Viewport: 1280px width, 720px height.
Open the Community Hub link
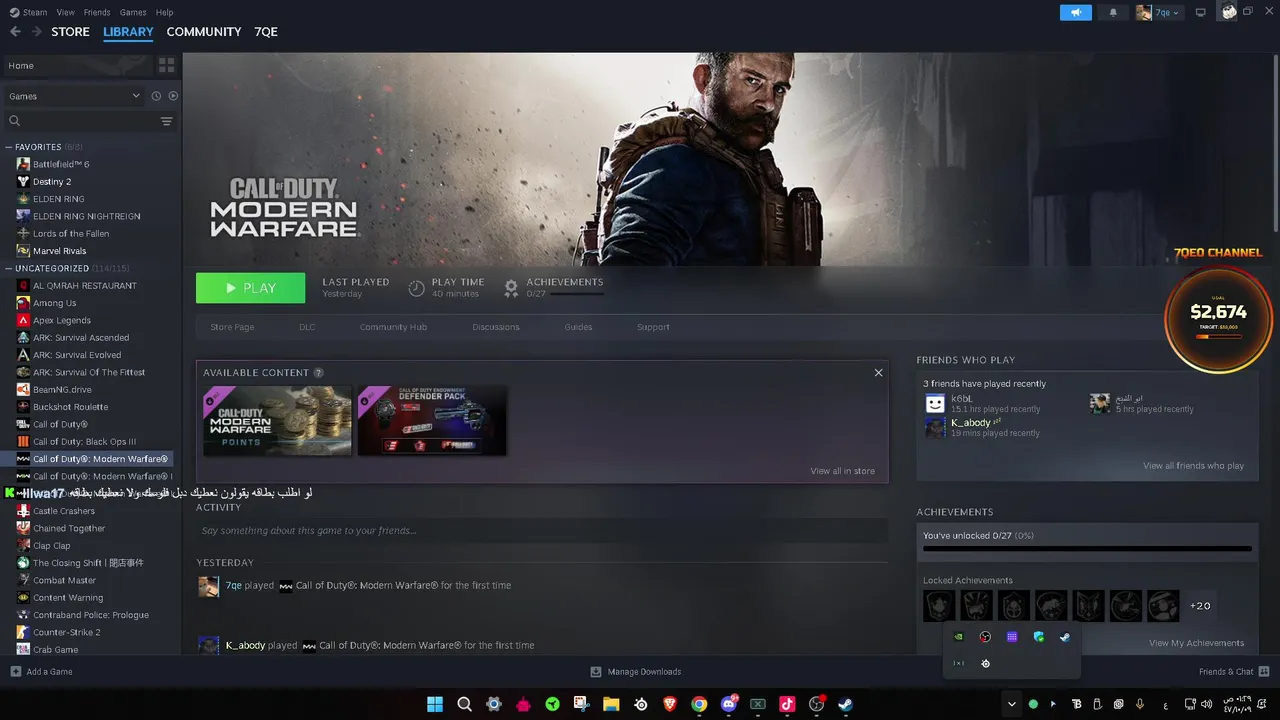tap(393, 327)
